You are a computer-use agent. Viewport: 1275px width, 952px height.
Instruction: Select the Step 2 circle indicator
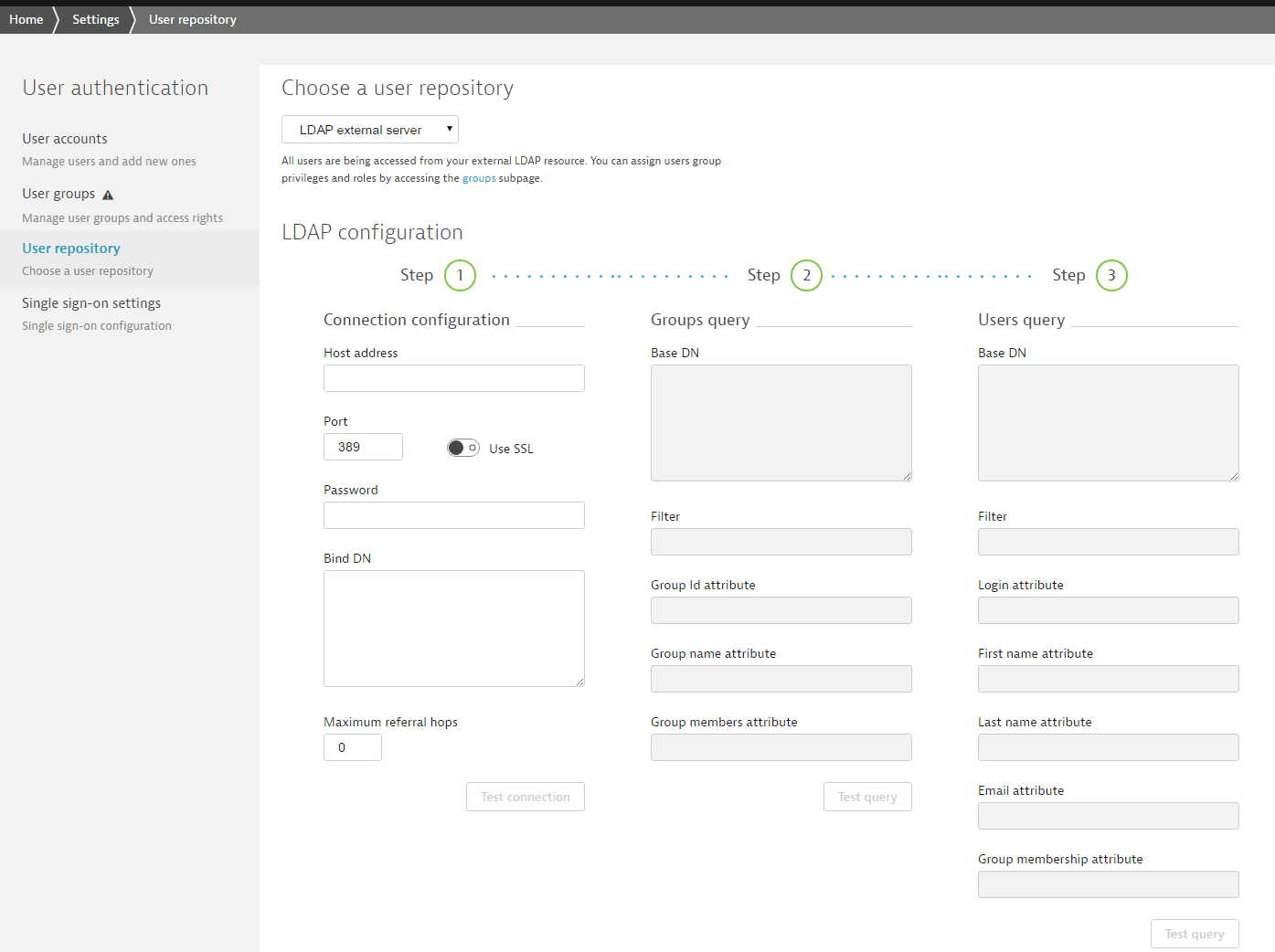click(x=807, y=275)
